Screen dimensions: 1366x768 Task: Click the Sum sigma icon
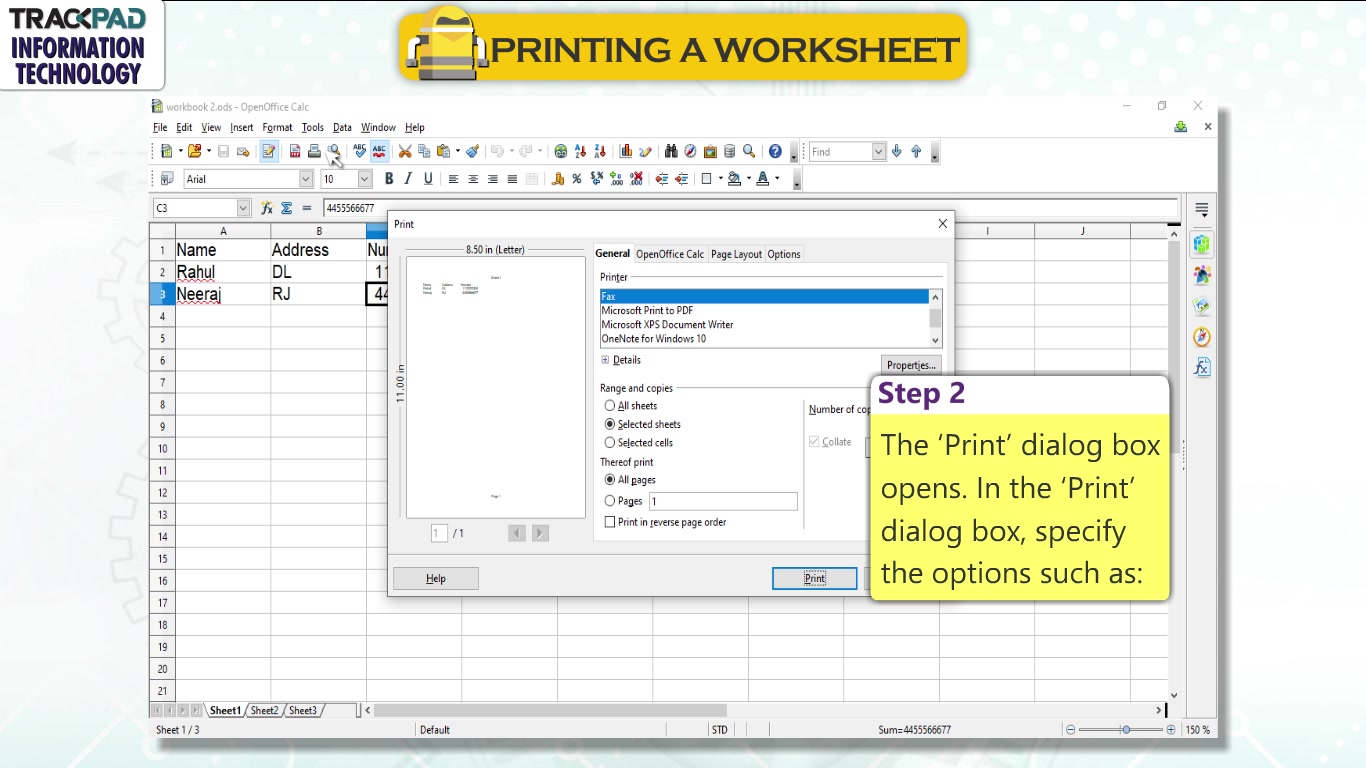point(286,208)
